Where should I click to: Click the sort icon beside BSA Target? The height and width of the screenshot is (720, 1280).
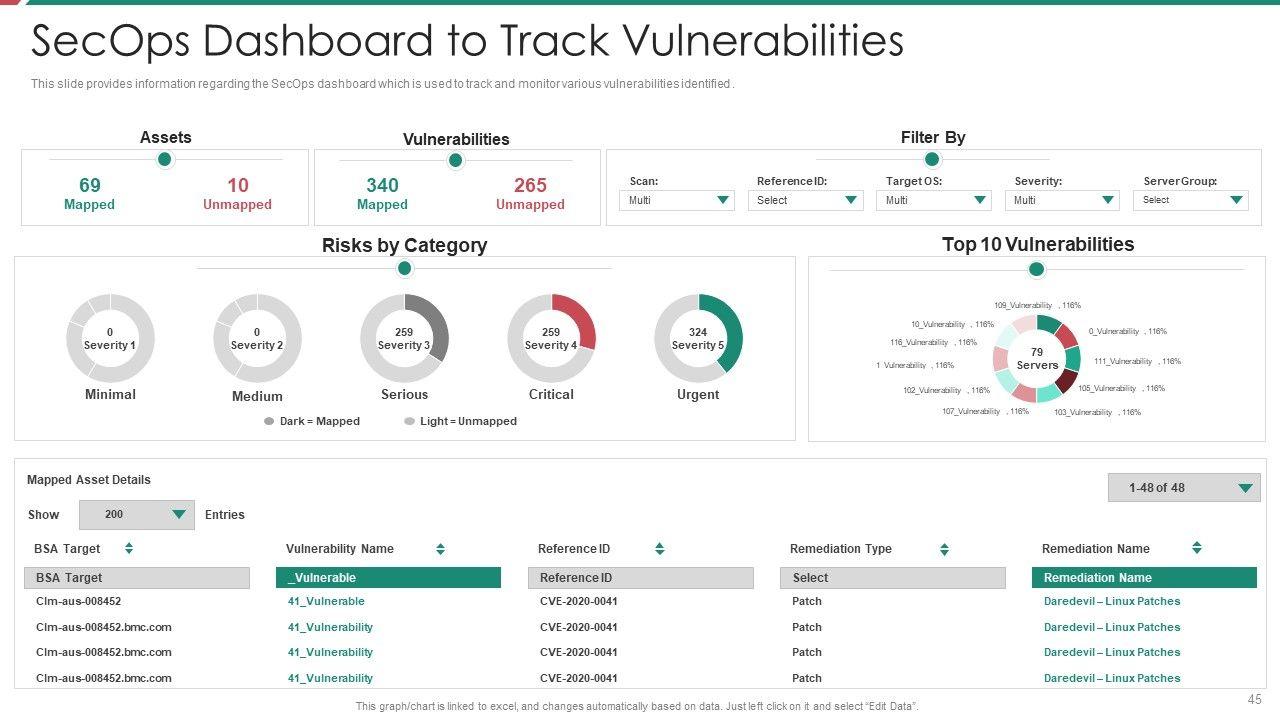coord(129,548)
